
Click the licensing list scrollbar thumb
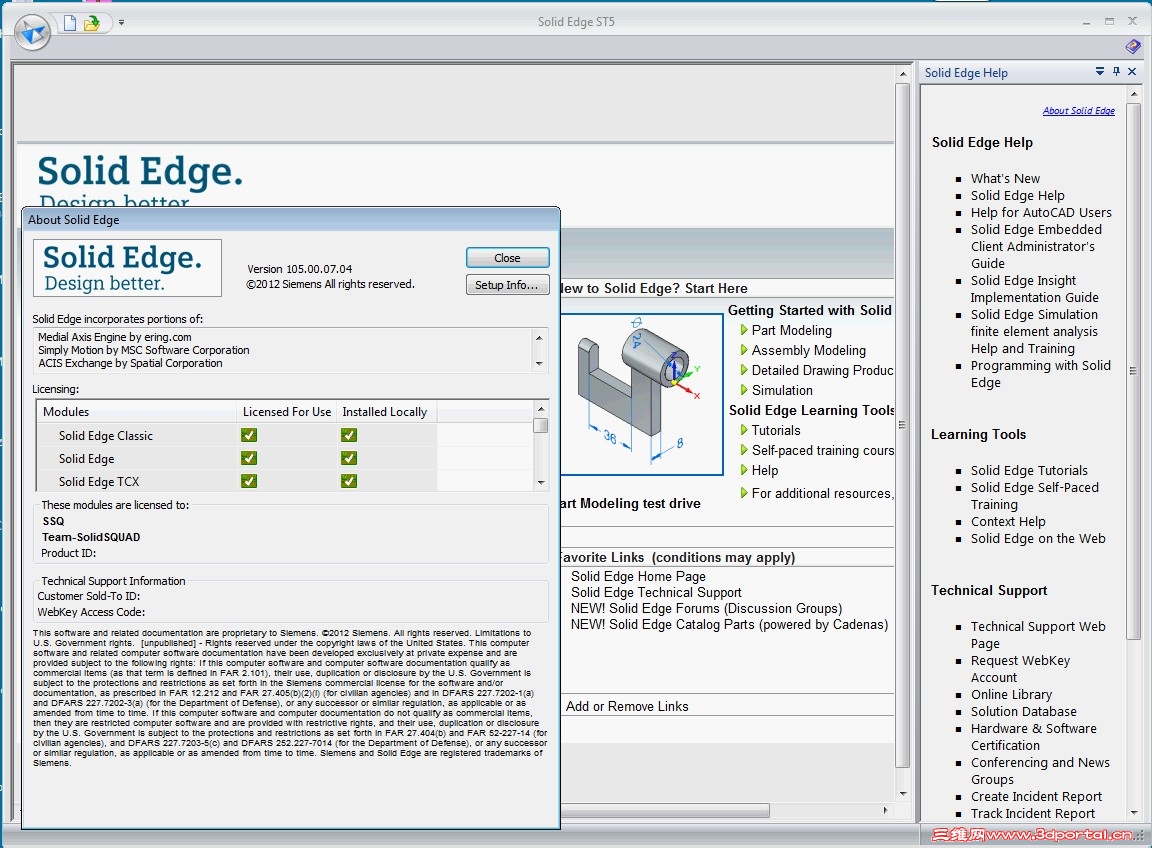[541, 425]
